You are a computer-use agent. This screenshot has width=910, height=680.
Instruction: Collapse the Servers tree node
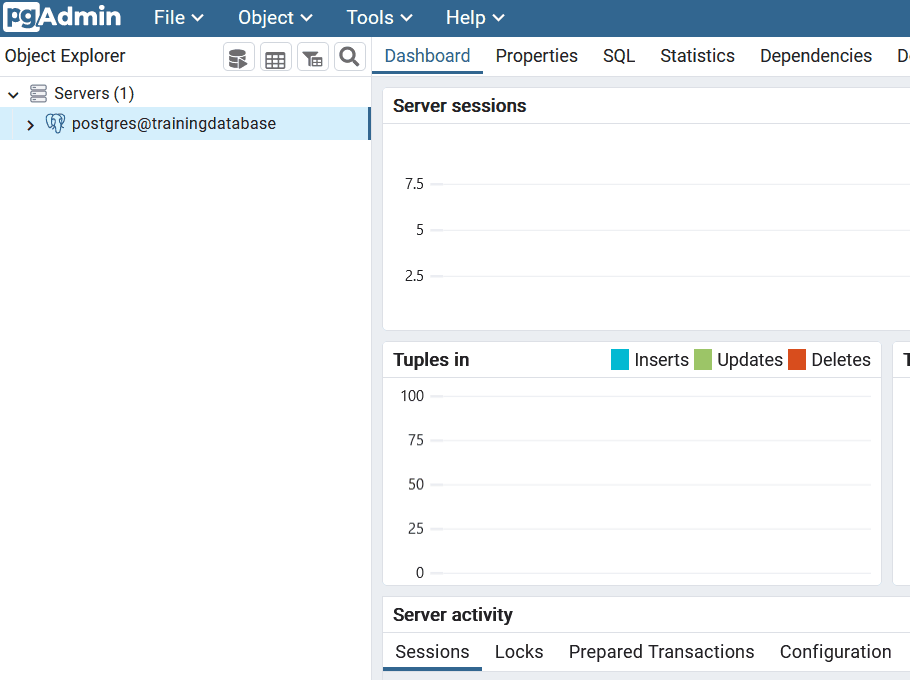[14, 94]
